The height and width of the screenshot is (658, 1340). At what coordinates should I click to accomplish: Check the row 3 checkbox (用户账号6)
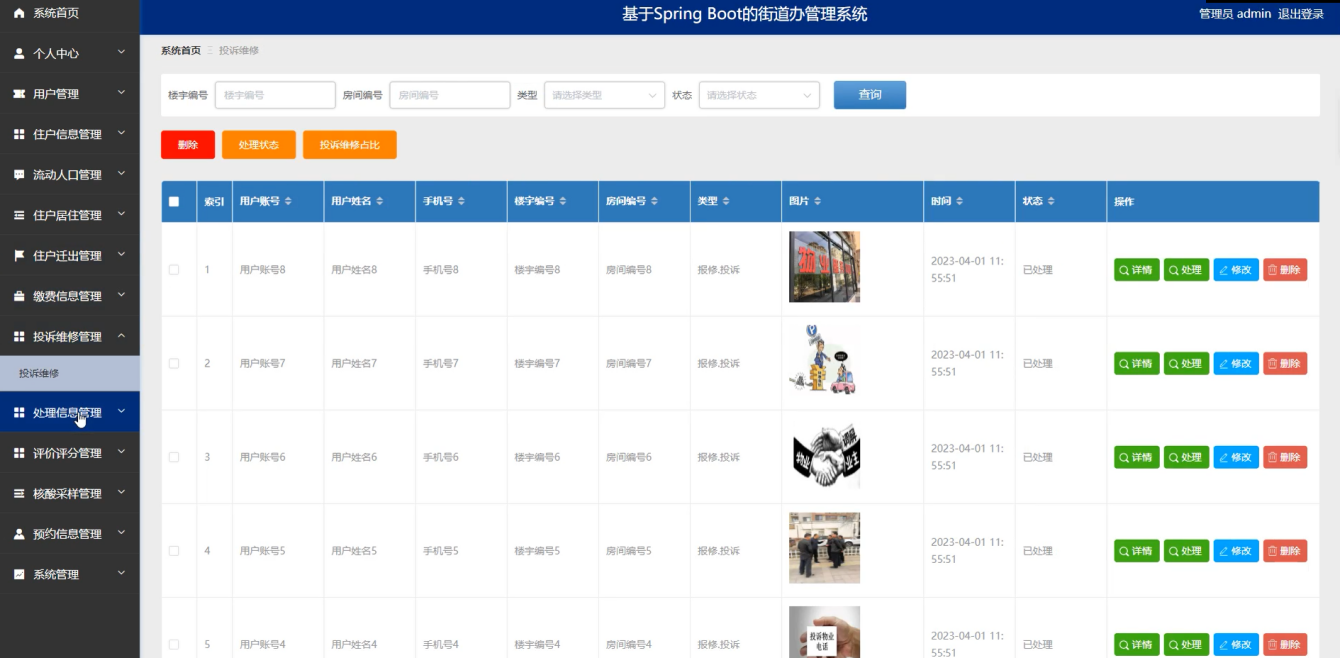coord(174,457)
